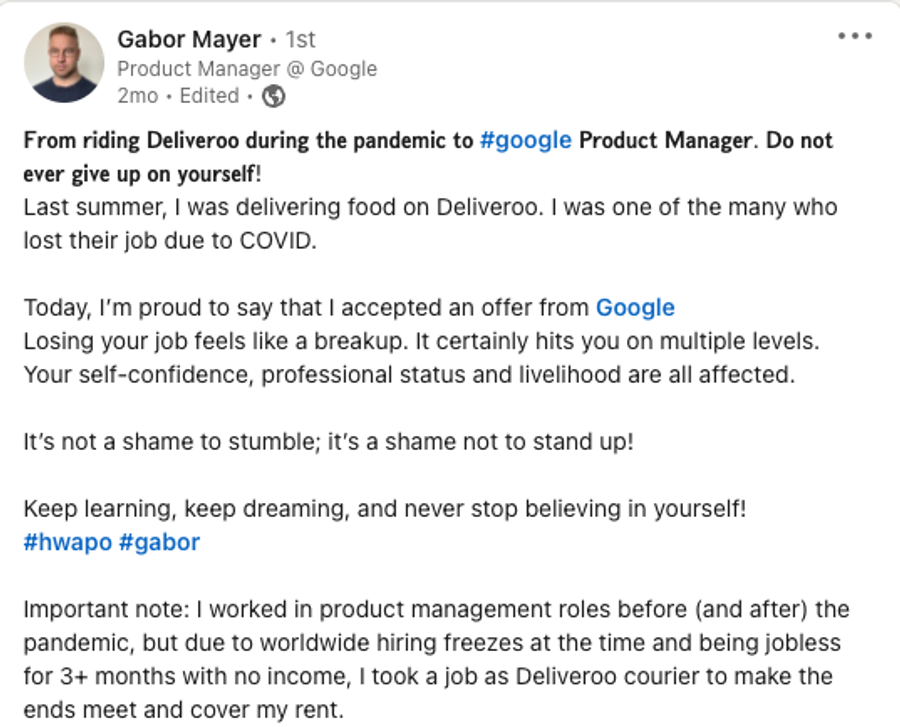Image resolution: width=900 pixels, height=727 pixels.
Task: Click the leftmost dot of the options menu
Action: [841, 35]
